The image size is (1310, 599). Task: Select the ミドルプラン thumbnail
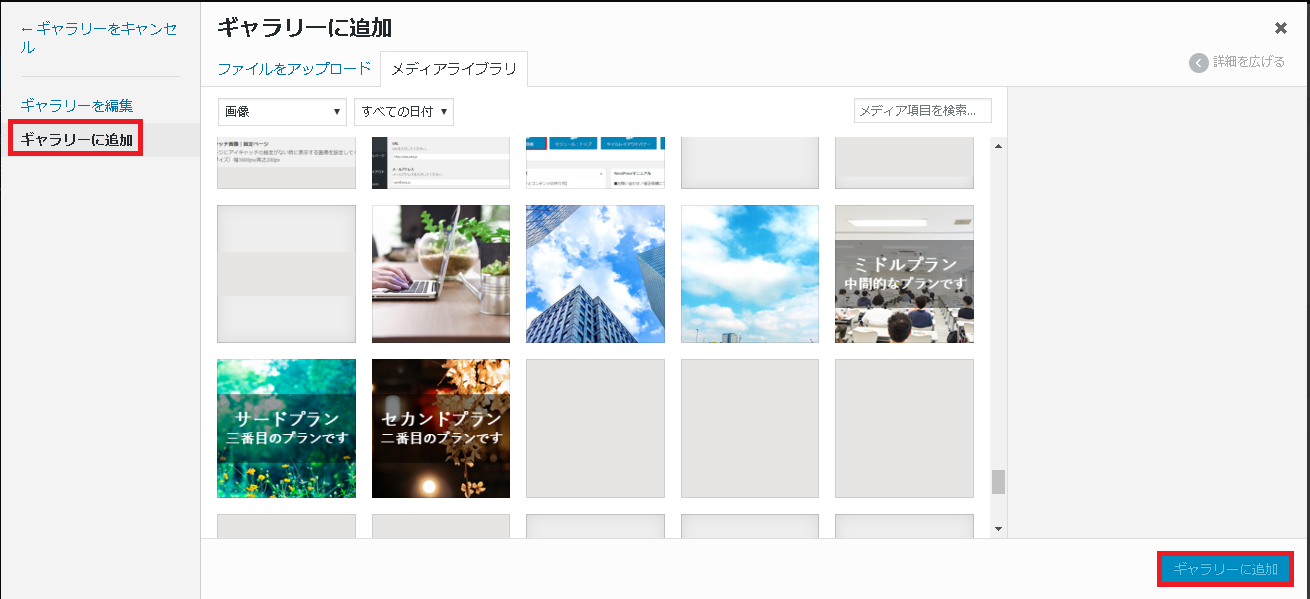click(x=904, y=274)
